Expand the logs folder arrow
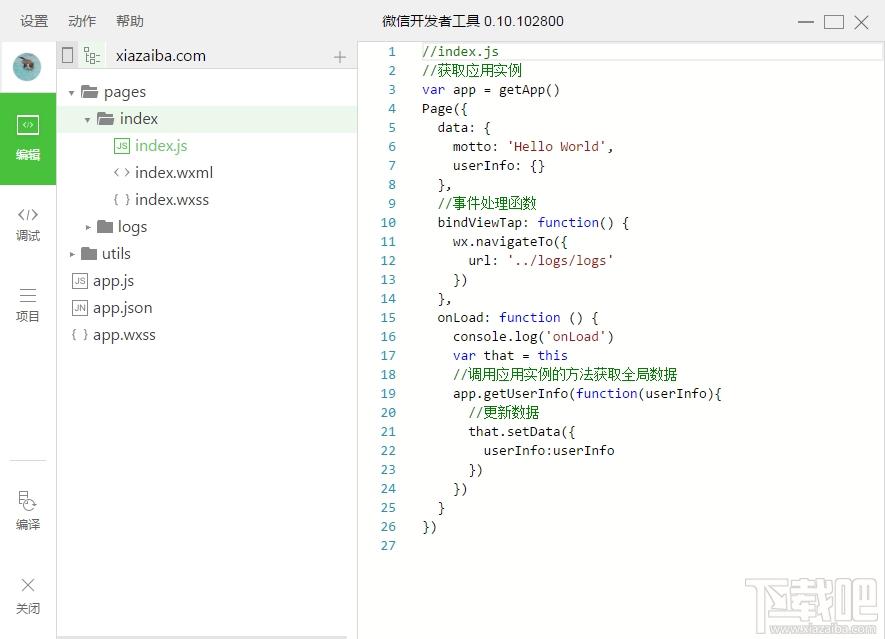885x639 pixels. pyautogui.click(x=88, y=227)
